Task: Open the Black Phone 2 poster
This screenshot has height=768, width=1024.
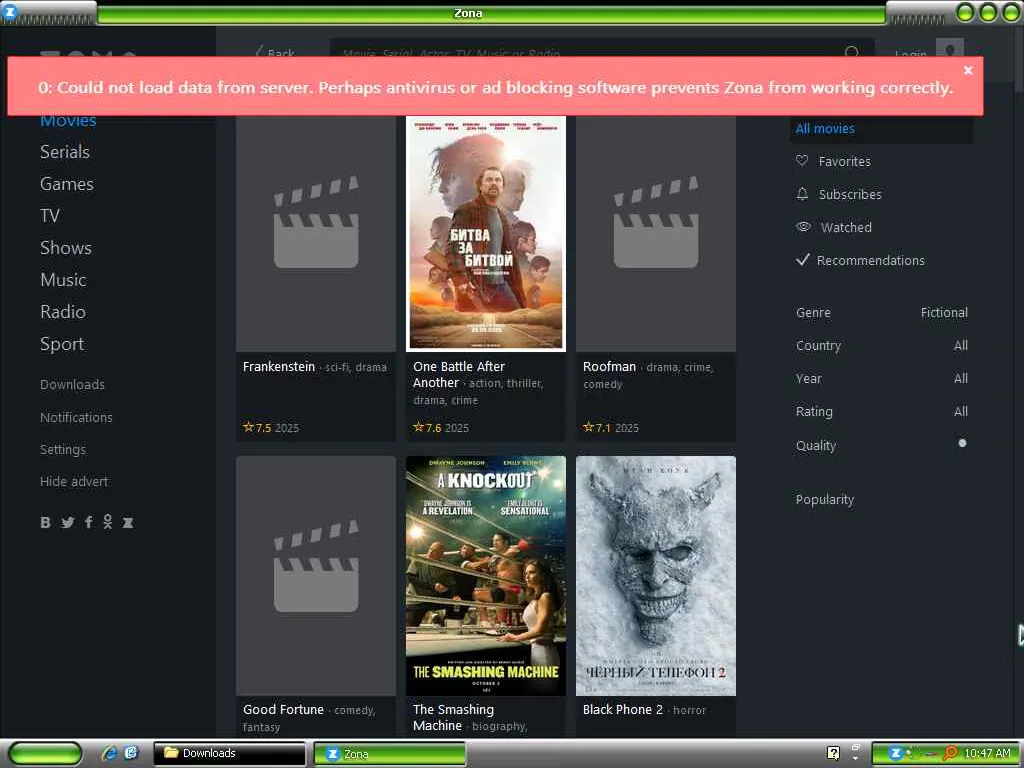Action: pos(656,575)
